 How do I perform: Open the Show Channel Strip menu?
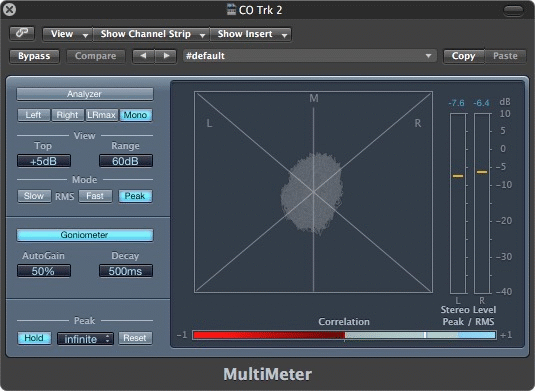(x=151, y=34)
